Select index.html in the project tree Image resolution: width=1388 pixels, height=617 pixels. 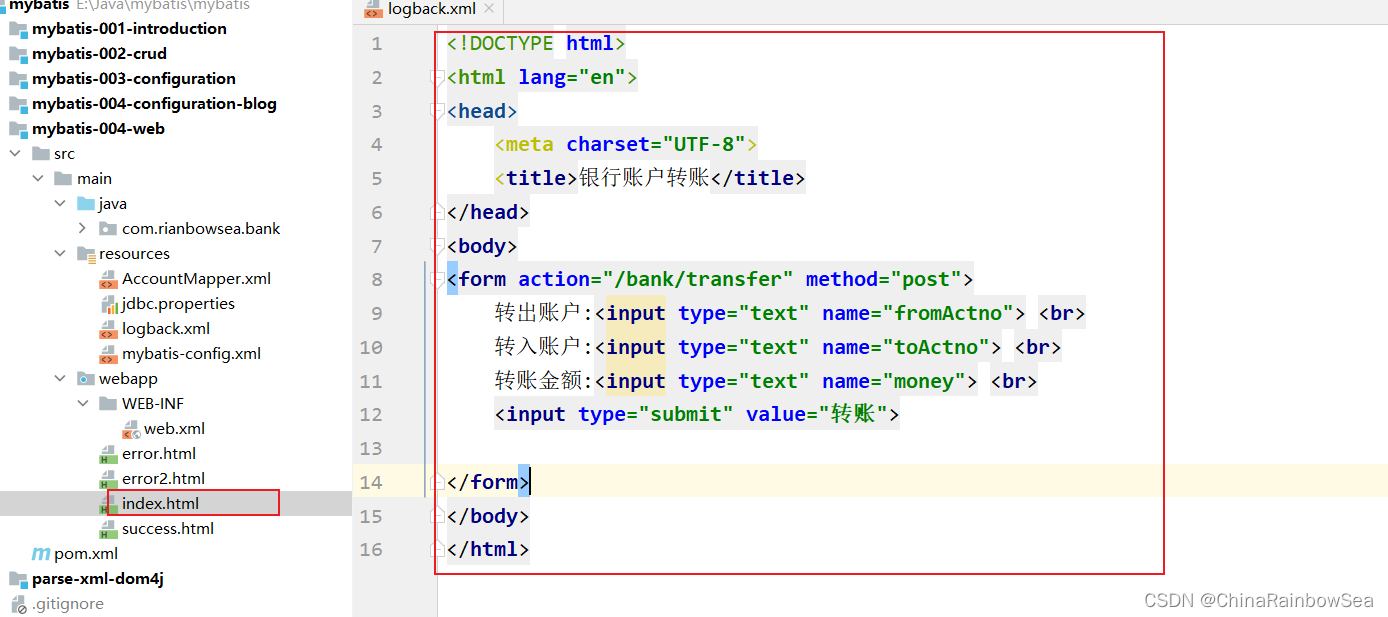point(160,504)
